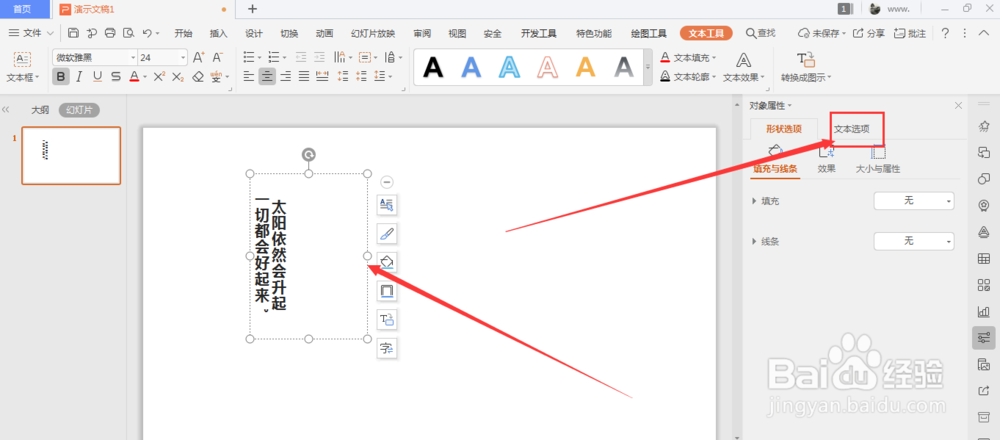Select slide 1 thumbnail
Screen dimensions: 1000x440
71,156
